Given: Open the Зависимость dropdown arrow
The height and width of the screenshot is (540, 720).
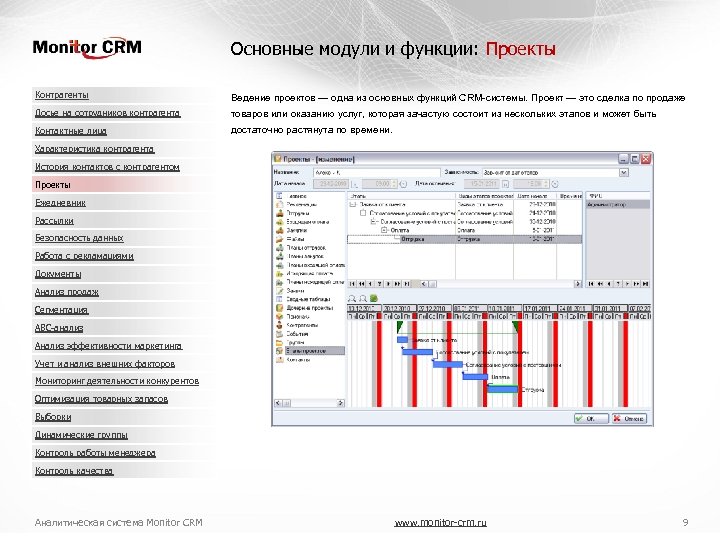Looking at the screenshot, I should 624,173.
